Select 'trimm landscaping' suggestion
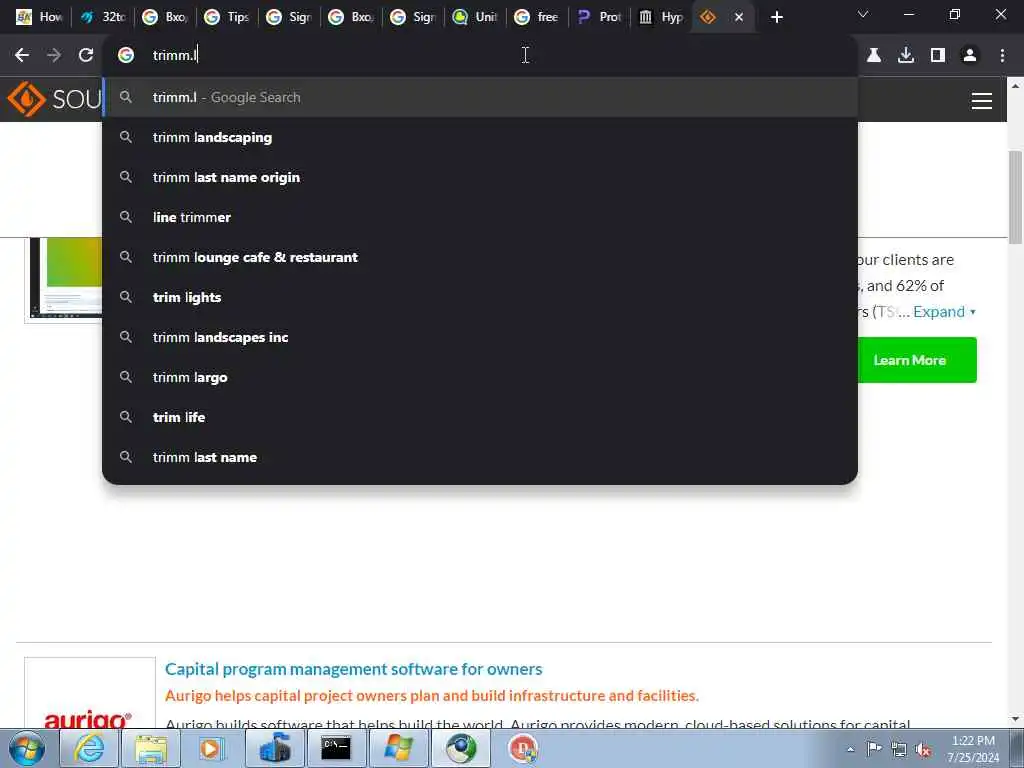 [x=480, y=137]
